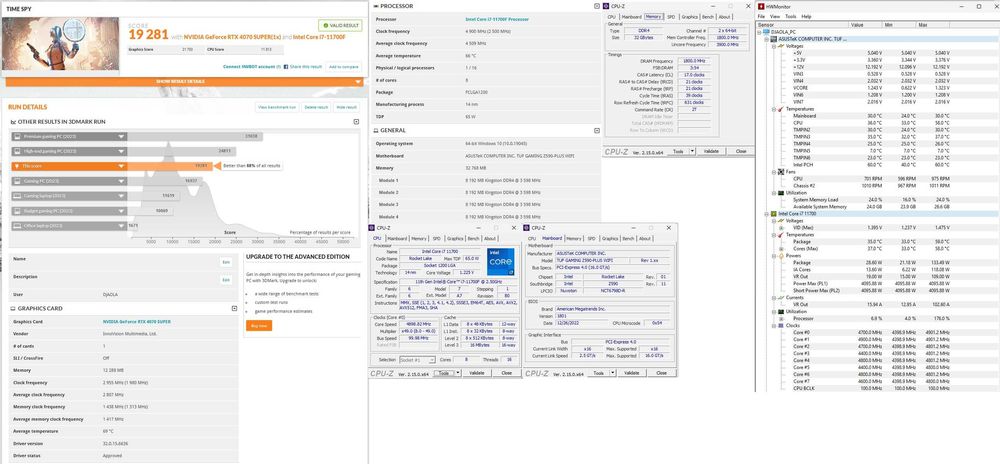
Task: Select Memory tab in CPU-Z CPU window
Action: (418, 238)
